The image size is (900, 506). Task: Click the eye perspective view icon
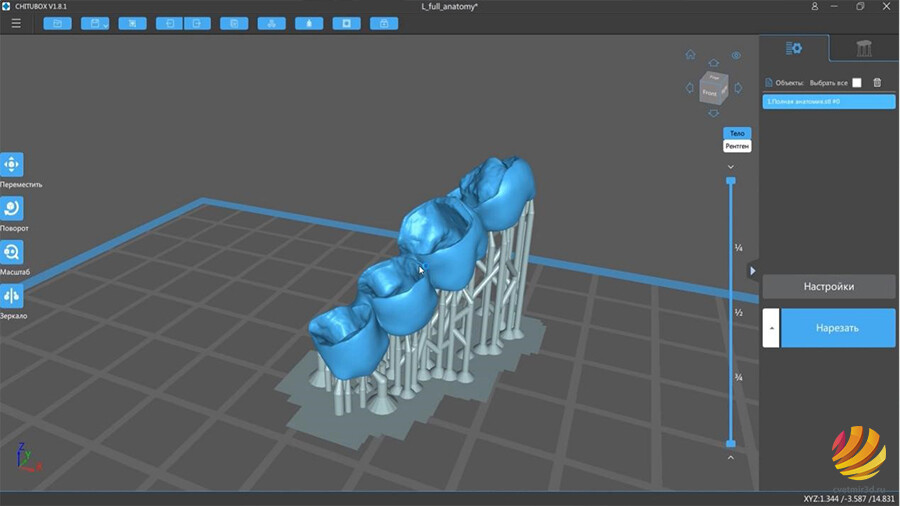pyautogui.click(x=736, y=56)
